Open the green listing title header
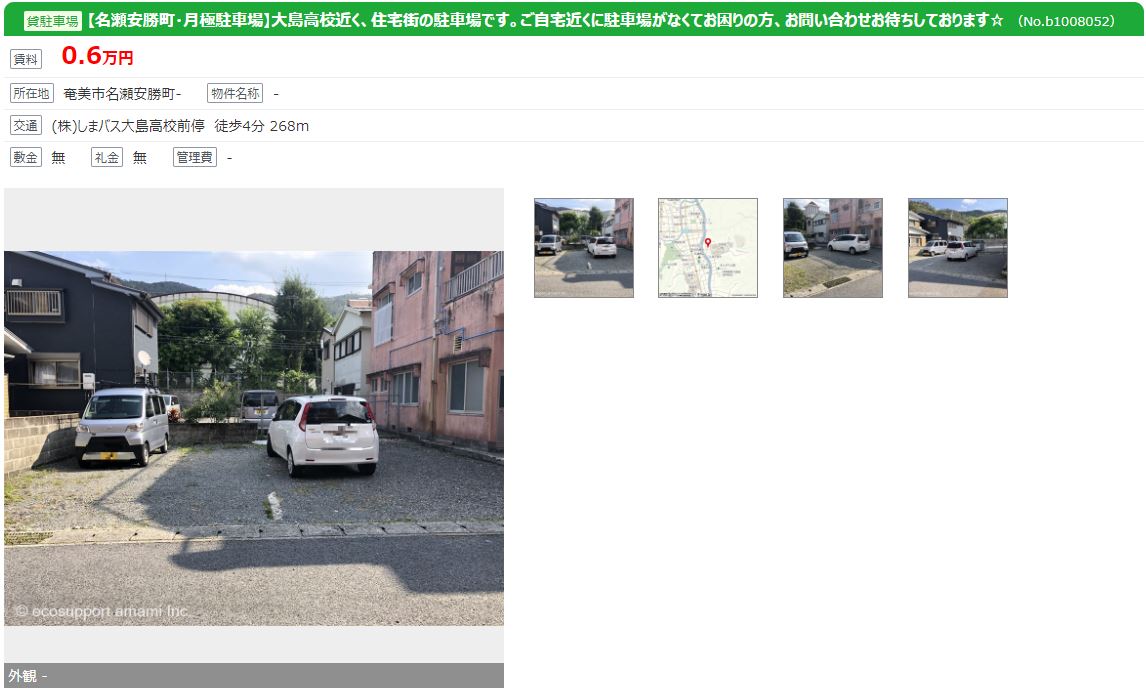 573,20
